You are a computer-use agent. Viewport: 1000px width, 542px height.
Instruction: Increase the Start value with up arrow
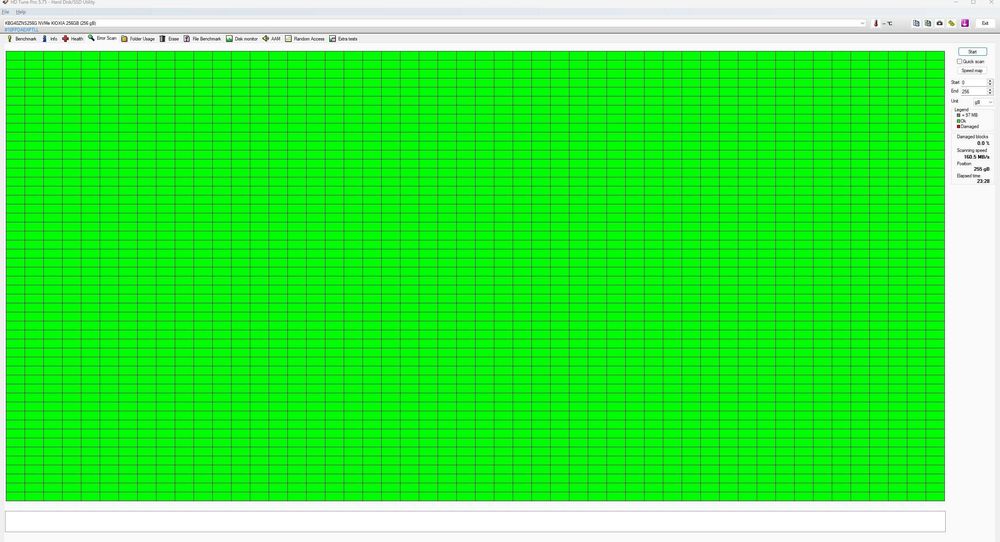pyautogui.click(x=990, y=81)
